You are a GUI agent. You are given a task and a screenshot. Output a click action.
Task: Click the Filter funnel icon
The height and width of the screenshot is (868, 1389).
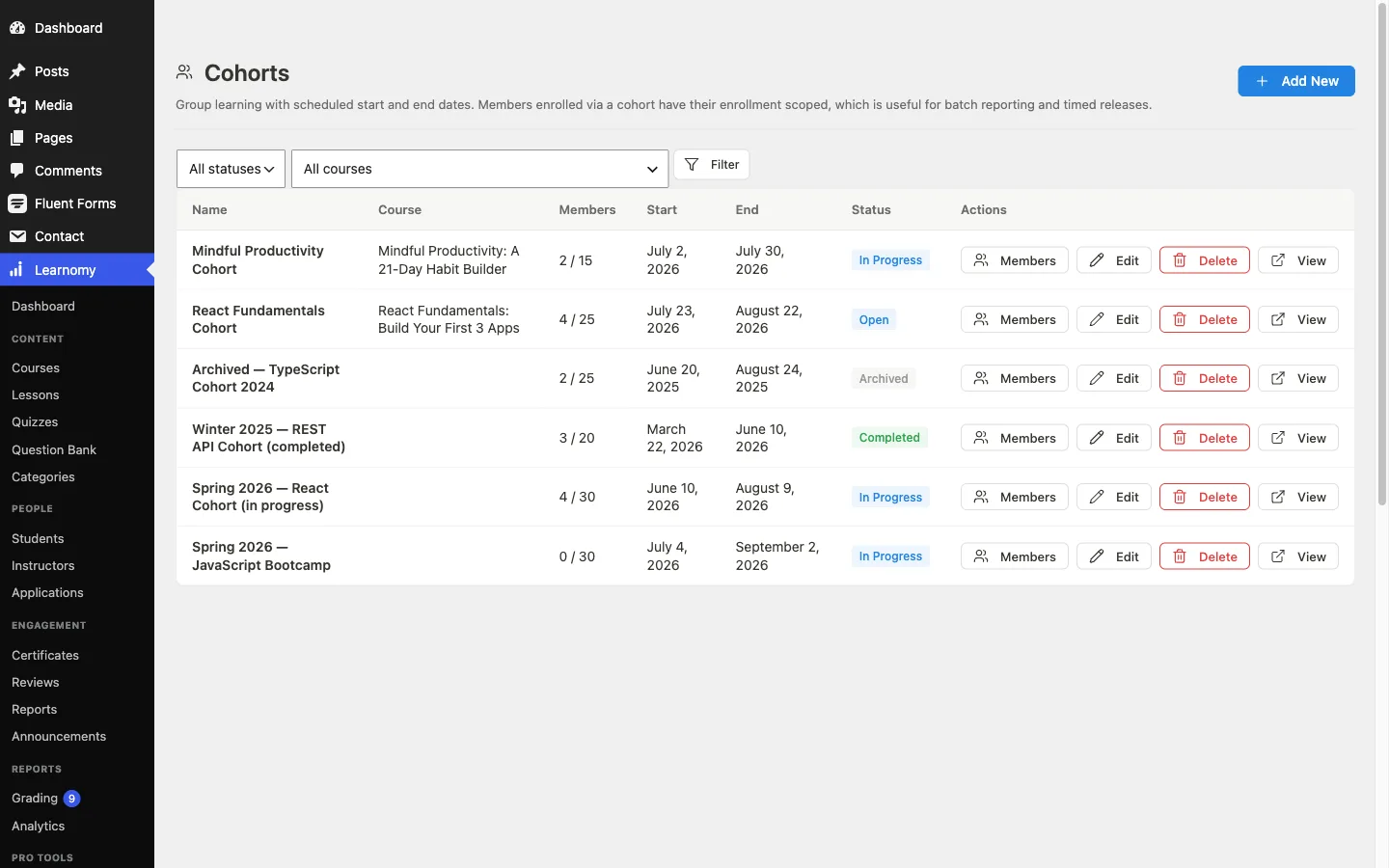pyautogui.click(x=692, y=165)
